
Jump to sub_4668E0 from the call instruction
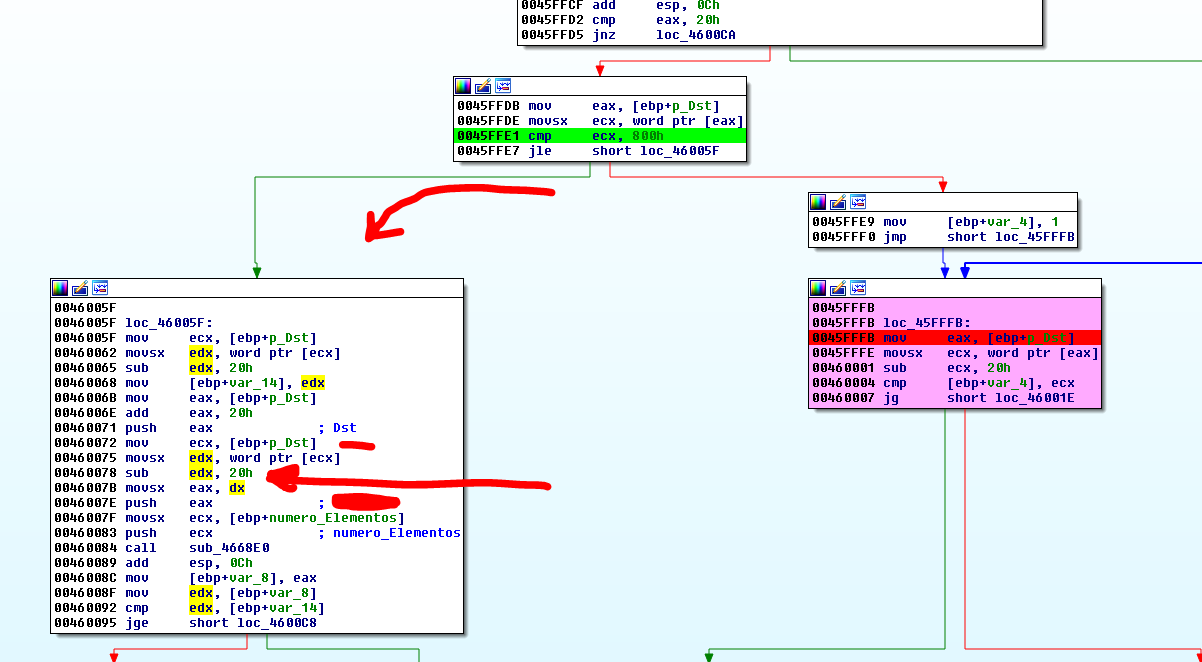(x=229, y=548)
